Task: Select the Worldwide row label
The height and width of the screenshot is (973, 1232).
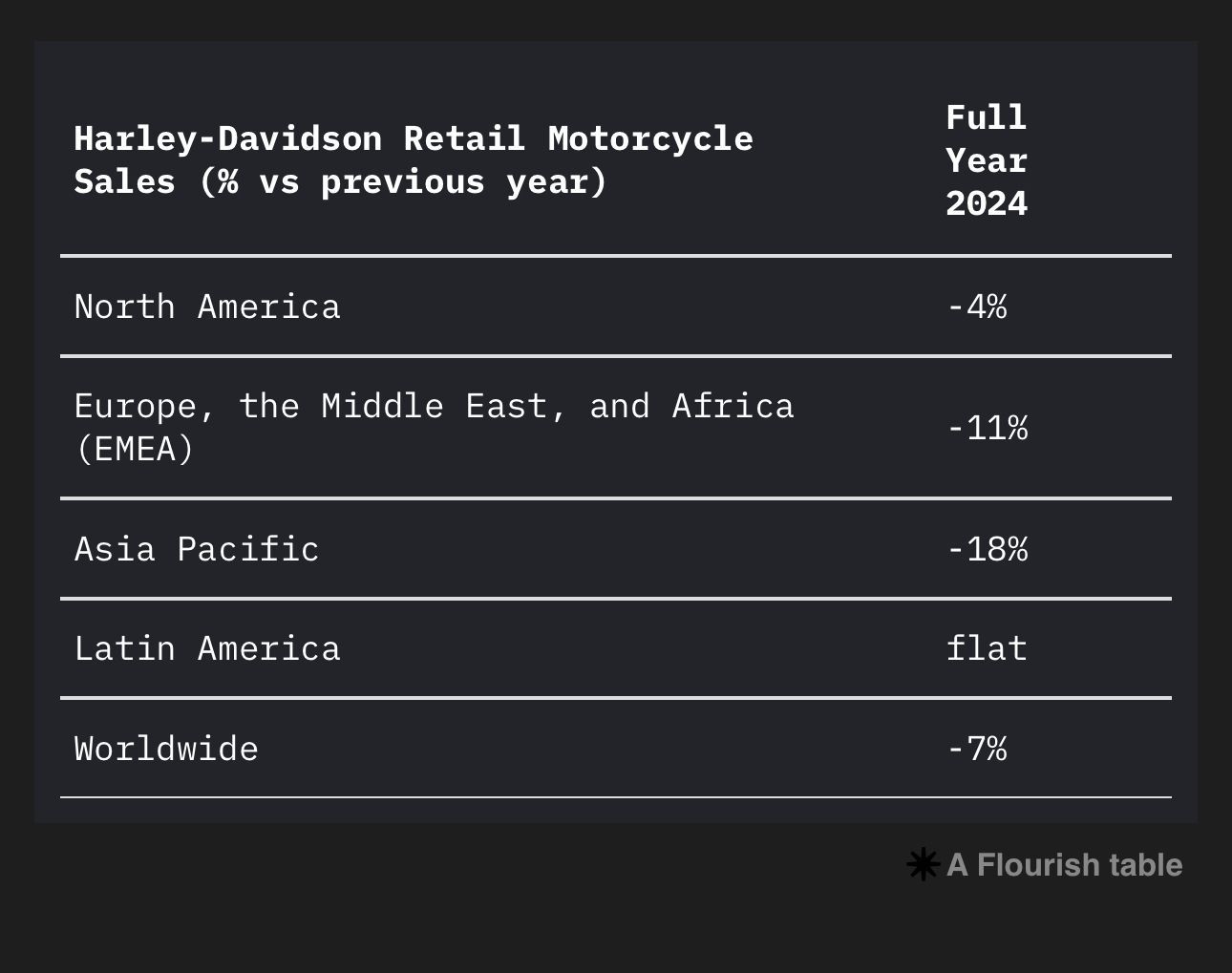Action: click(166, 749)
